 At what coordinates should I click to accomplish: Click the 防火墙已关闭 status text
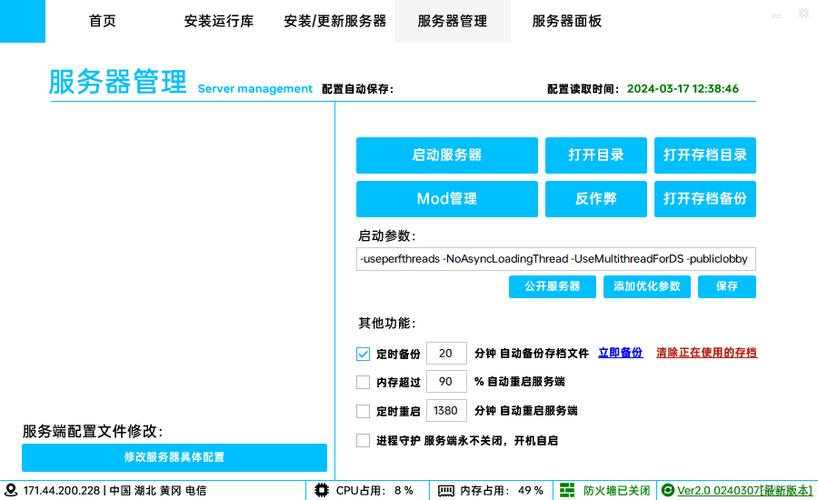[x=617, y=491]
